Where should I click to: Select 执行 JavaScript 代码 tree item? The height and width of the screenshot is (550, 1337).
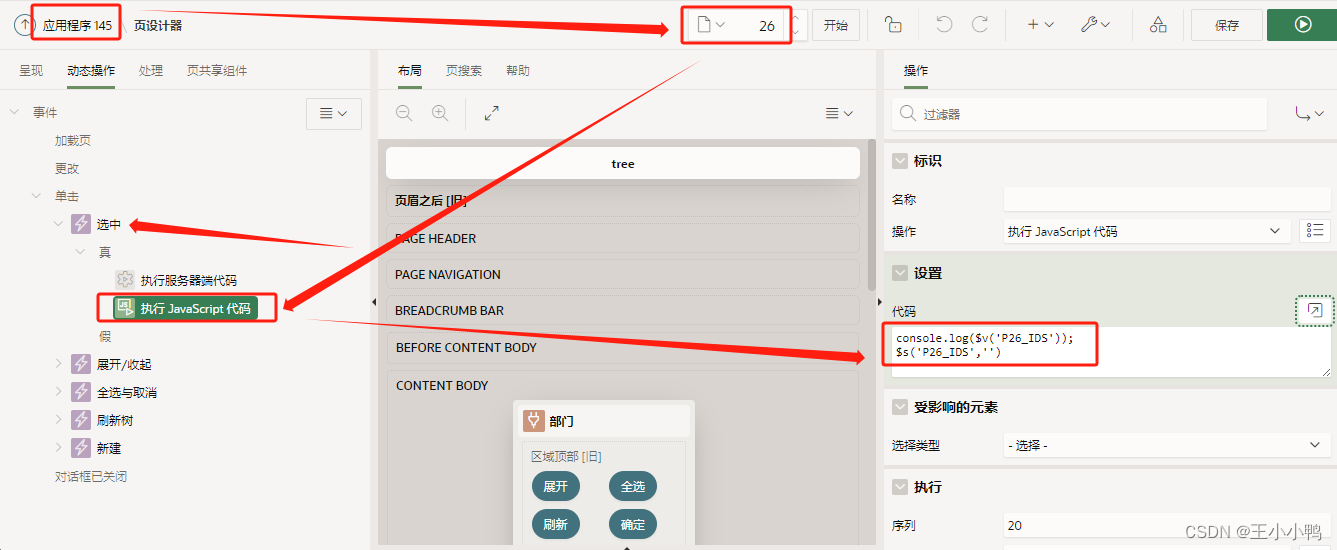pos(185,308)
